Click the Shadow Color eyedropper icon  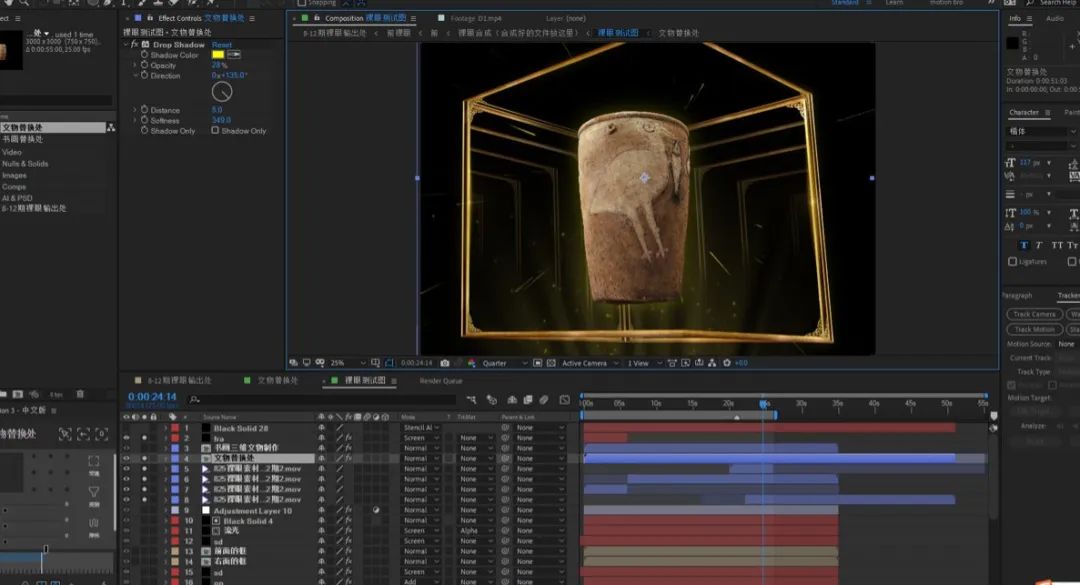point(235,55)
